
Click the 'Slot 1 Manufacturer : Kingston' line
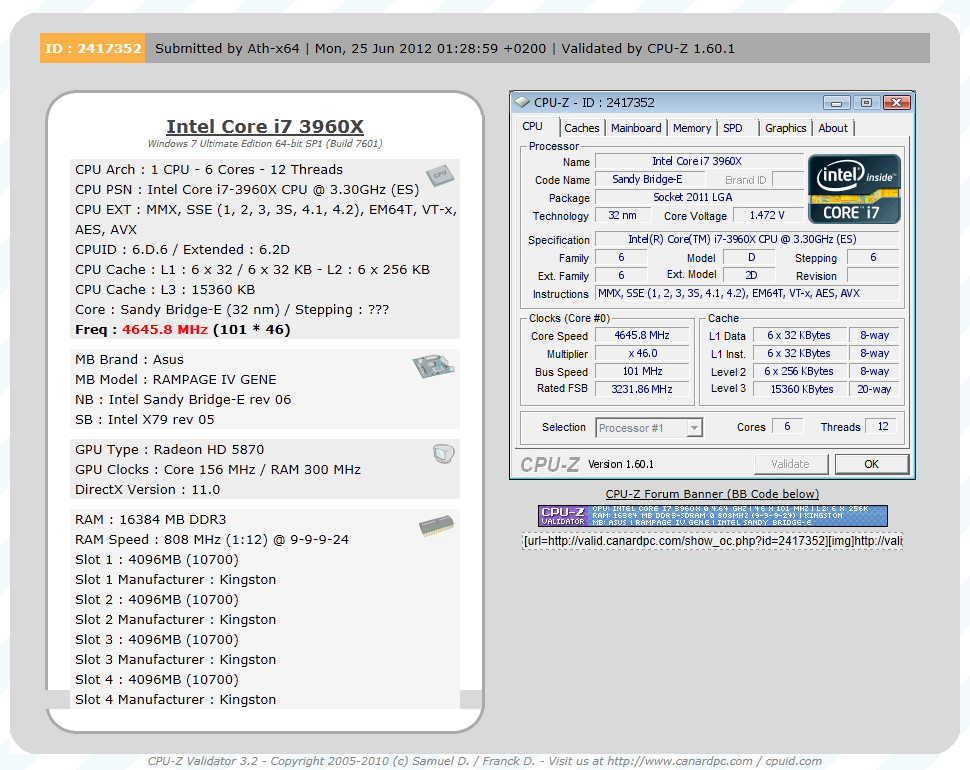tap(175, 580)
